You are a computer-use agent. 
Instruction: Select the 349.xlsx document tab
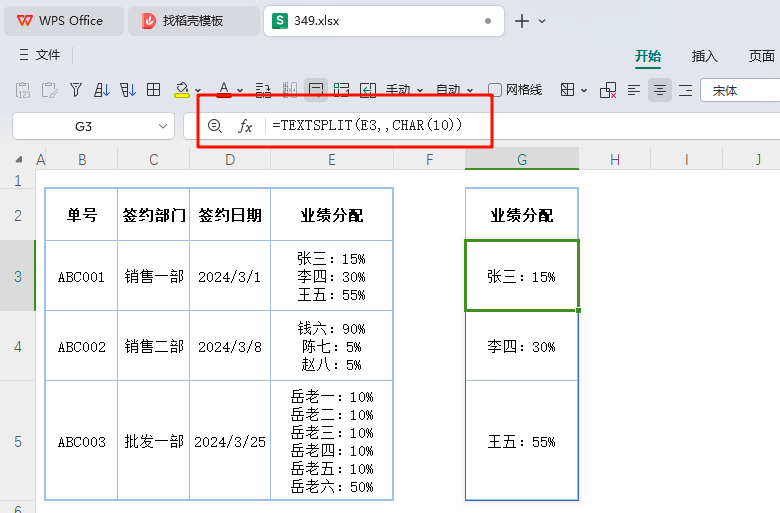(384, 21)
